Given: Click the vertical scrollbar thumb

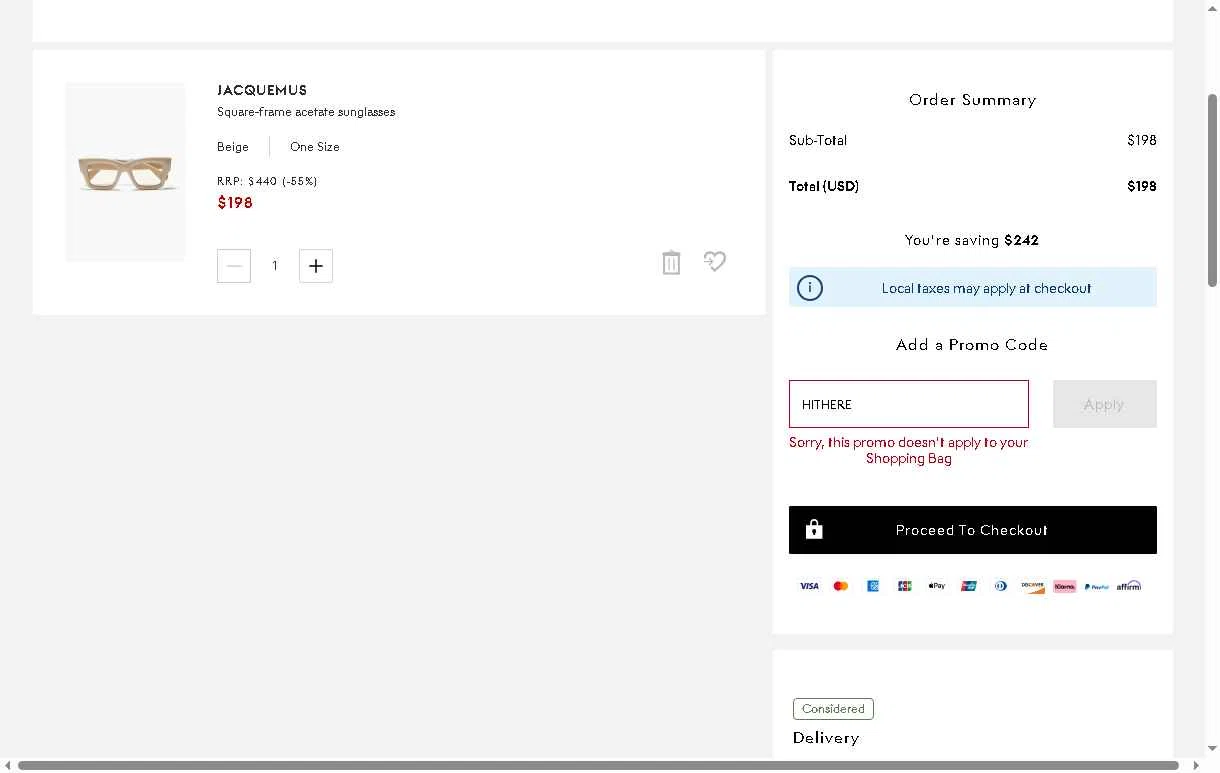Looking at the screenshot, I should pos(1212,190).
